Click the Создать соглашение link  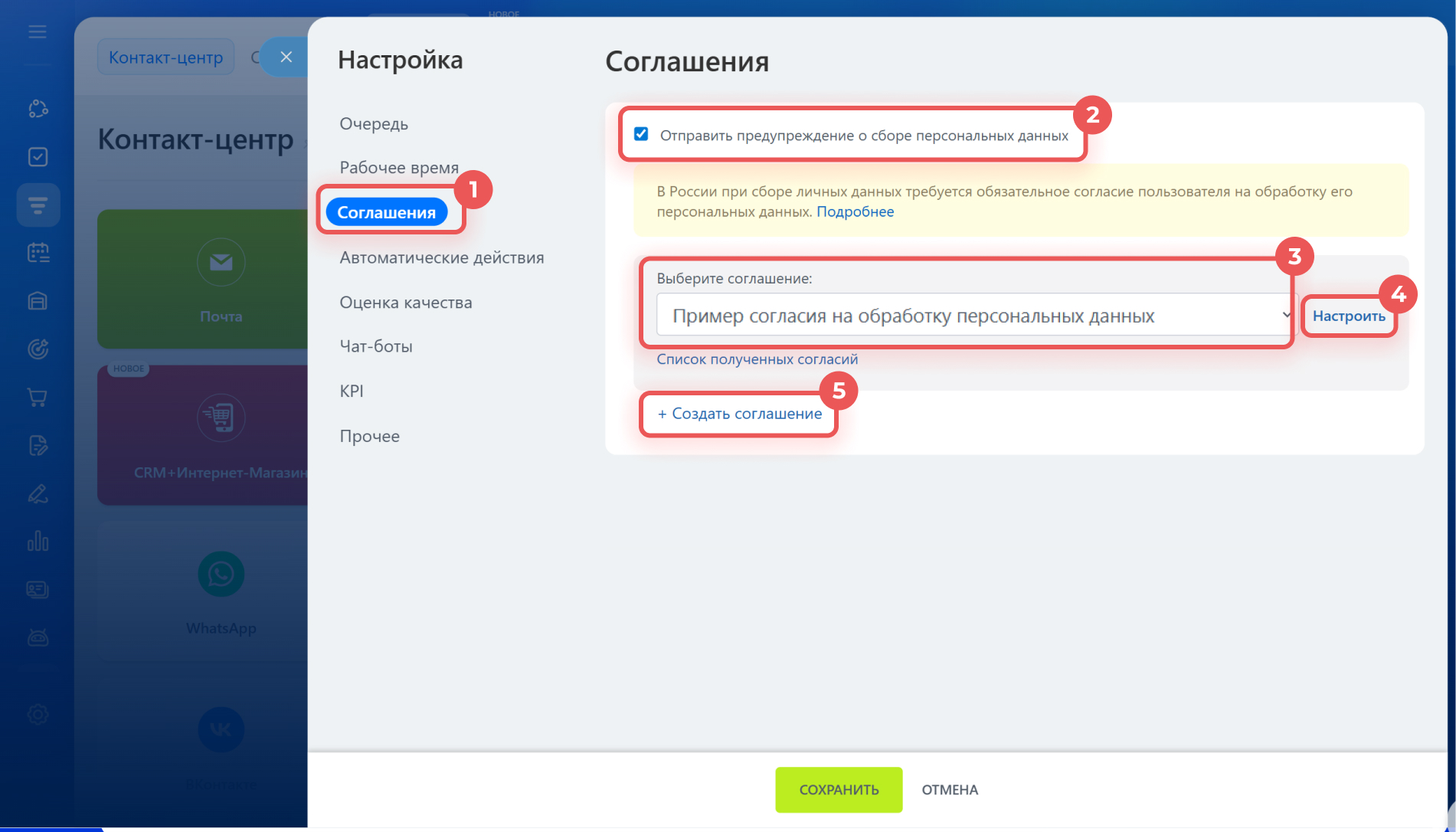tap(740, 414)
